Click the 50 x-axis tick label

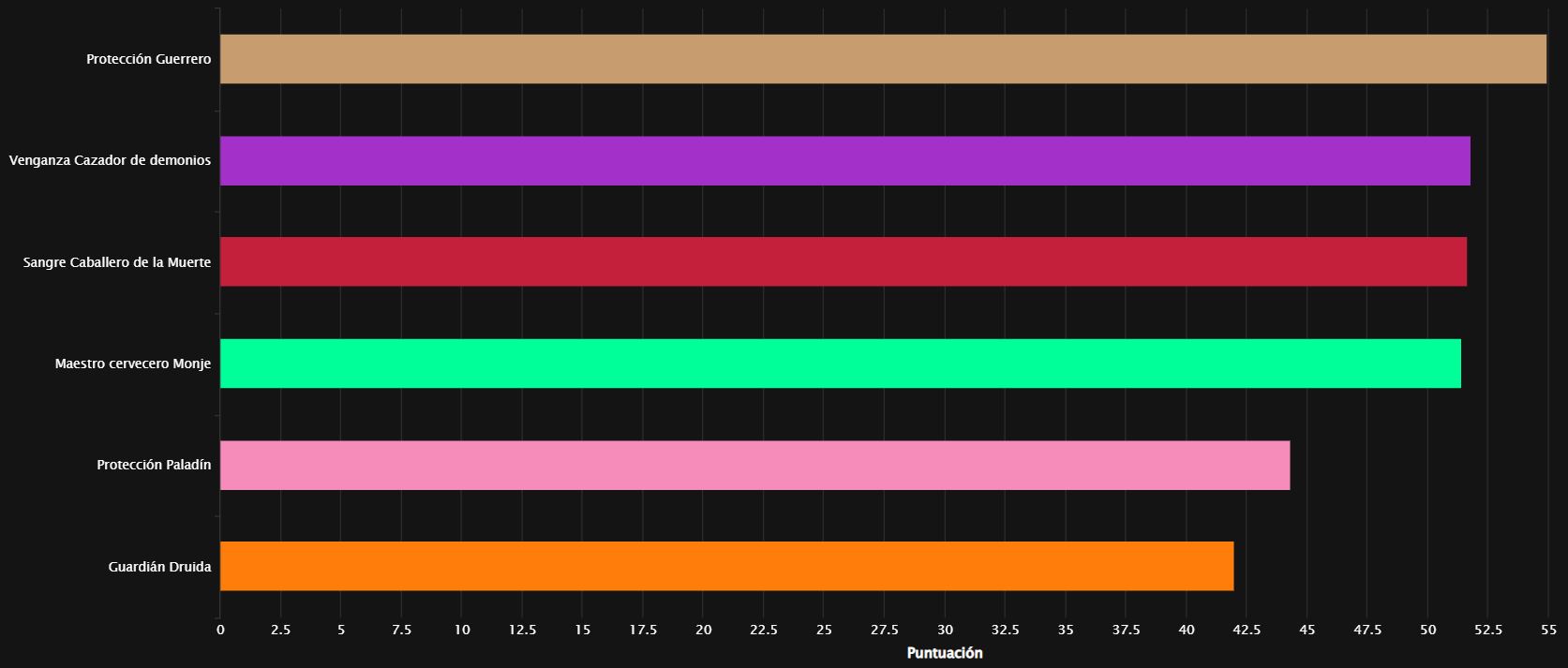(x=1427, y=630)
